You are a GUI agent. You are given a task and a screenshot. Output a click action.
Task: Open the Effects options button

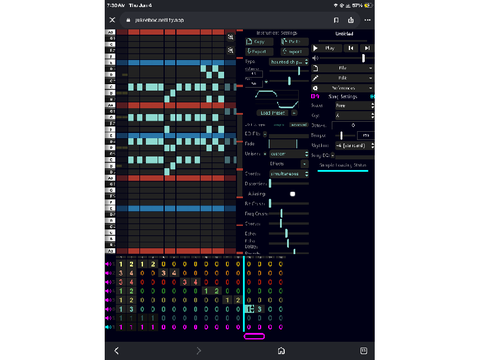click(x=304, y=164)
